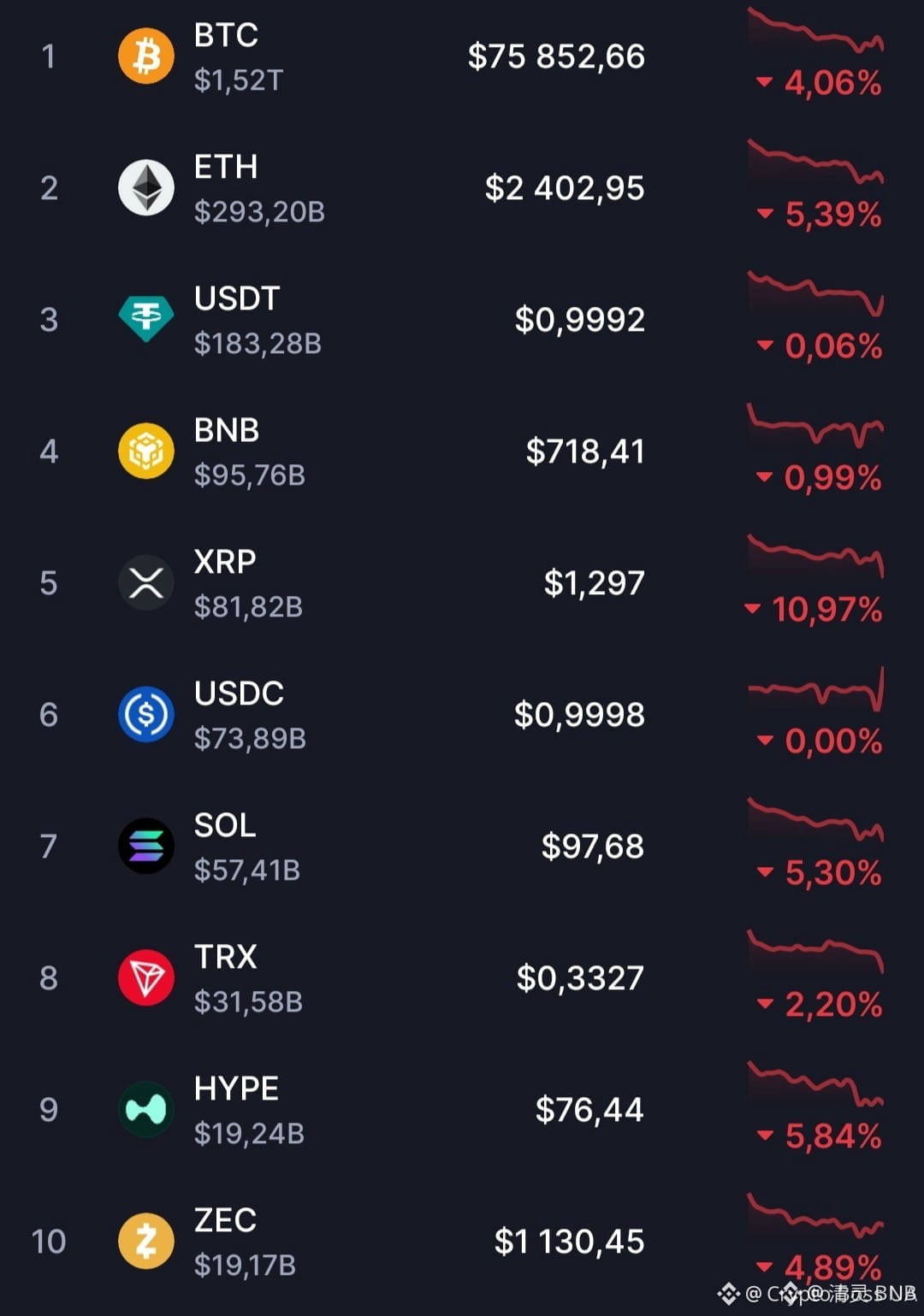Tap the XRP black logo icon
The image size is (924, 1316).
click(146, 583)
